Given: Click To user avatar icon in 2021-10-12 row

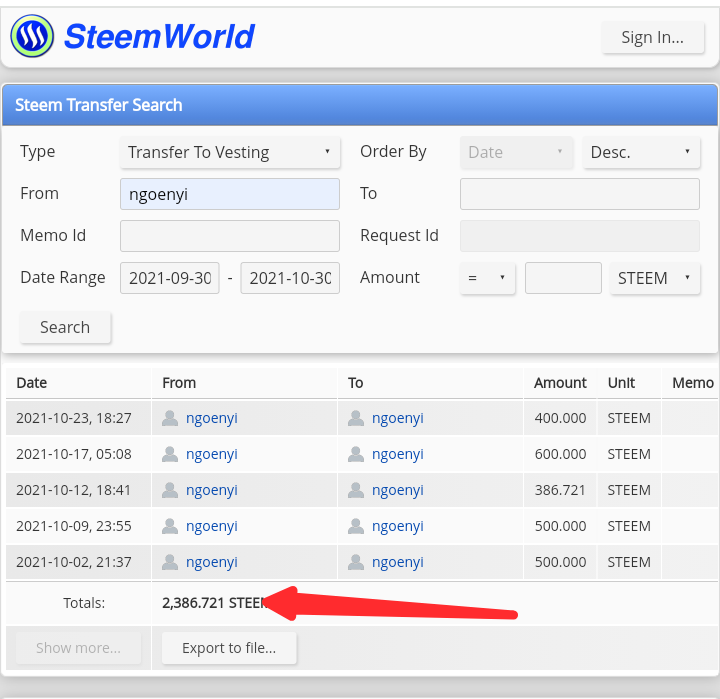Looking at the screenshot, I should 356,490.
